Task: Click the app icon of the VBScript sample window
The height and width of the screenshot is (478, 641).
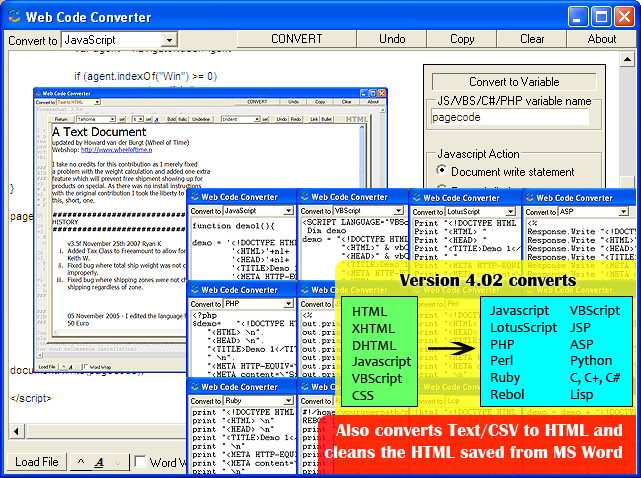Action: [305, 197]
